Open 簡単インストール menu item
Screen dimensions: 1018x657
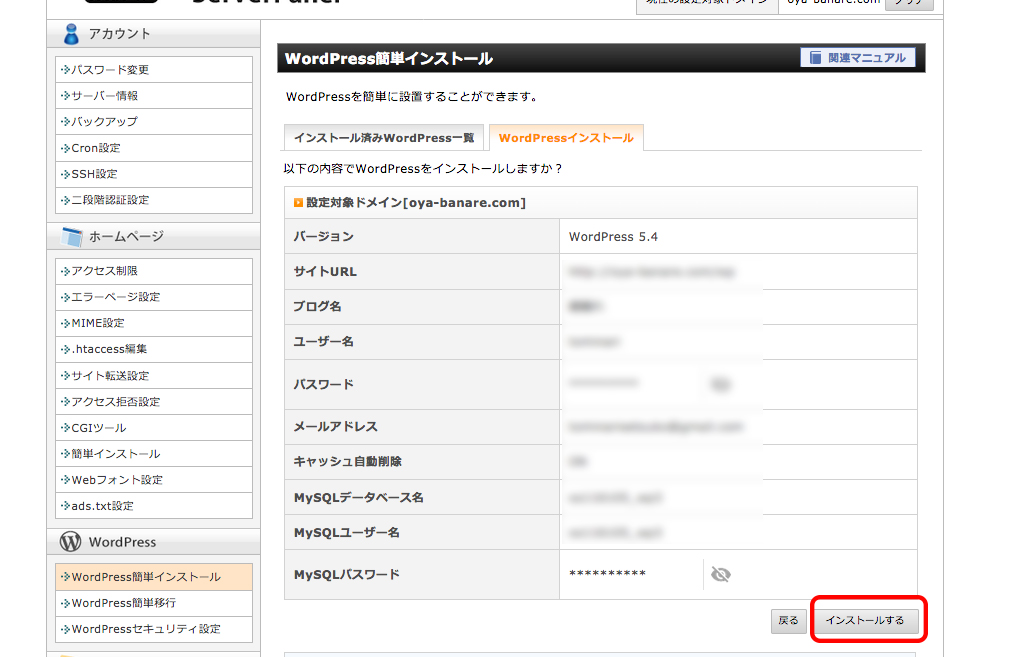pyautogui.click(x=154, y=454)
